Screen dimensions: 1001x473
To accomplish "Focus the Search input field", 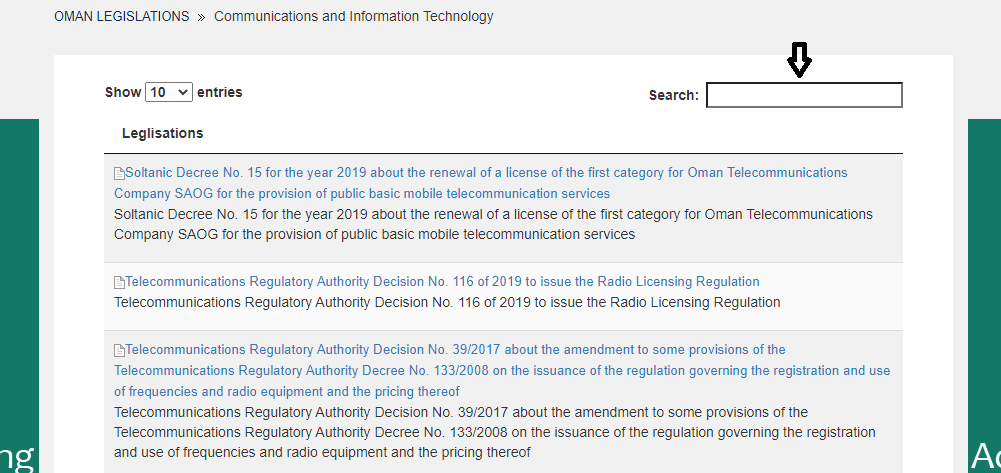I will [x=804, y=95].
